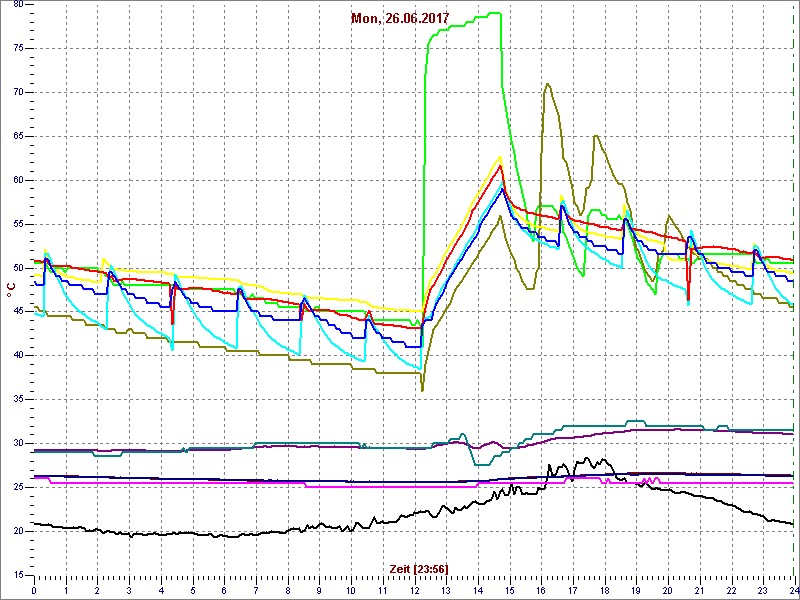Click hour 5 on the time axis

(x=192, y=590)
